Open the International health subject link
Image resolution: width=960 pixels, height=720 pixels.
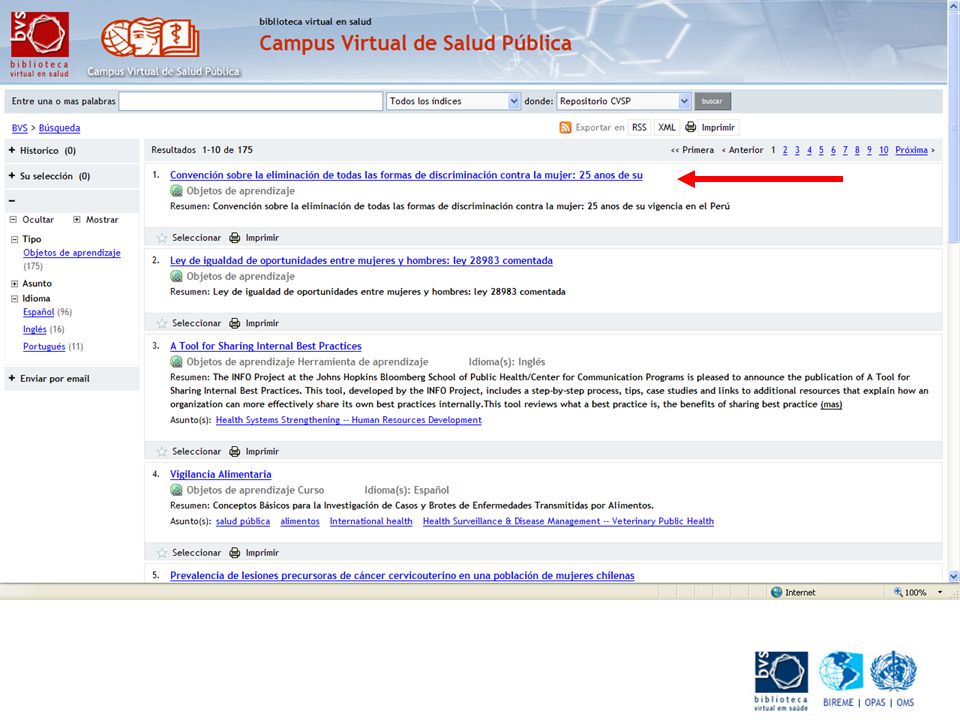tap(371, 521)
